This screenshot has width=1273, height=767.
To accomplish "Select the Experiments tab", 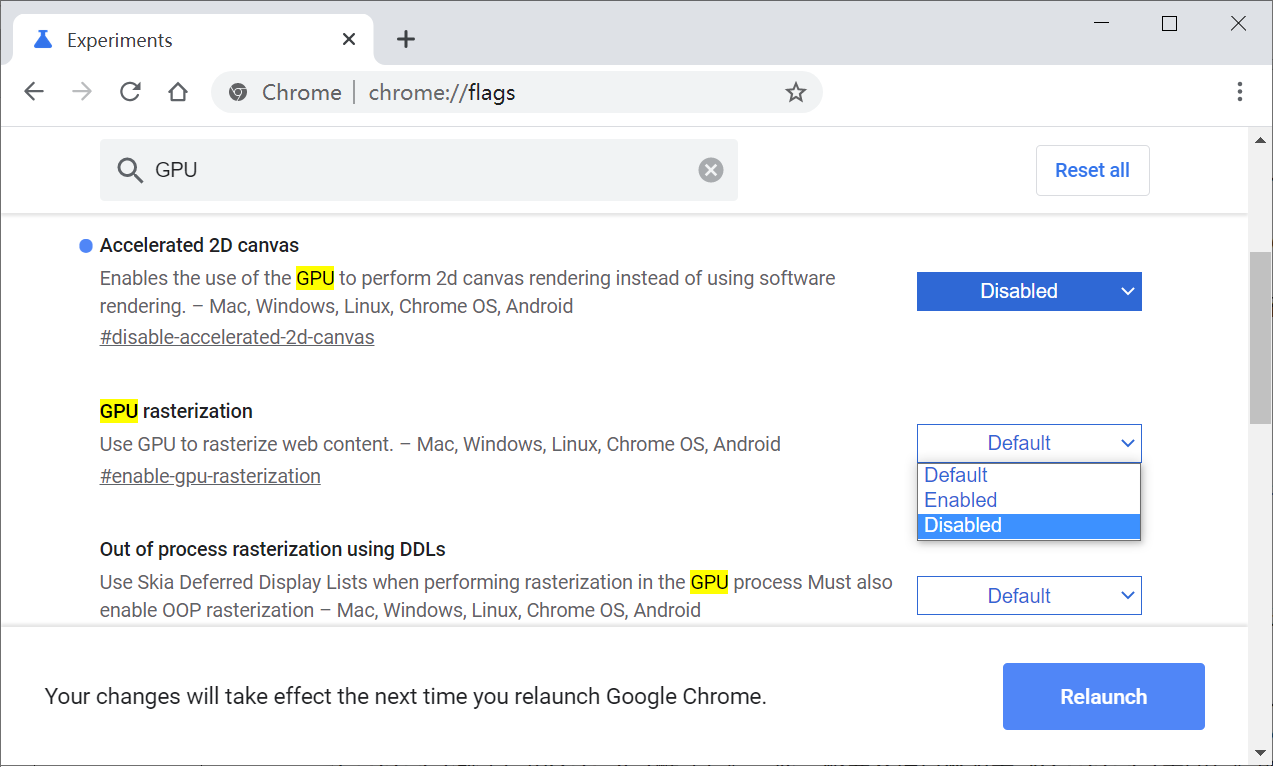I will [x=192, y=39].
